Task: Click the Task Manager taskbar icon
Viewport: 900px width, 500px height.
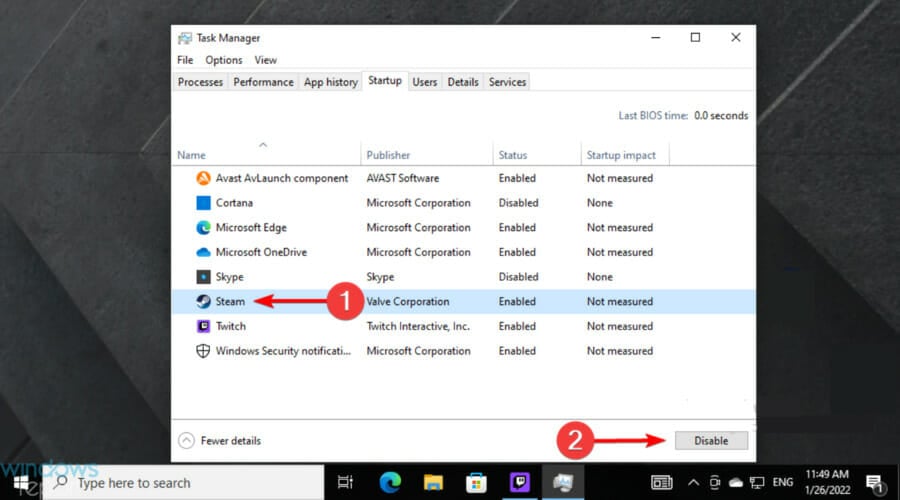Action: click(563, 483)
